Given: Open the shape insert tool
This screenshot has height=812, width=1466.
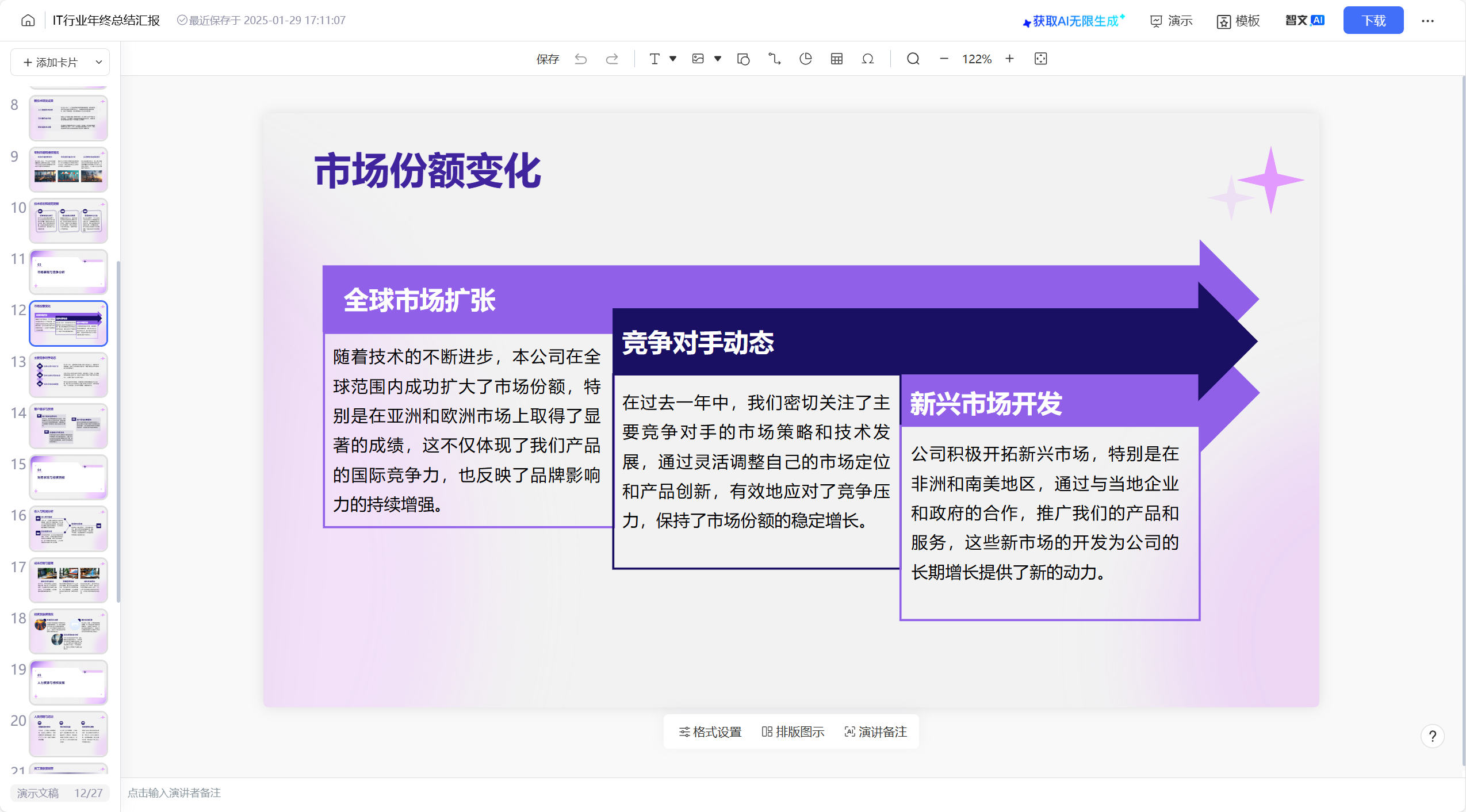Looking at the screenshot, I should [x=743, y=59].
